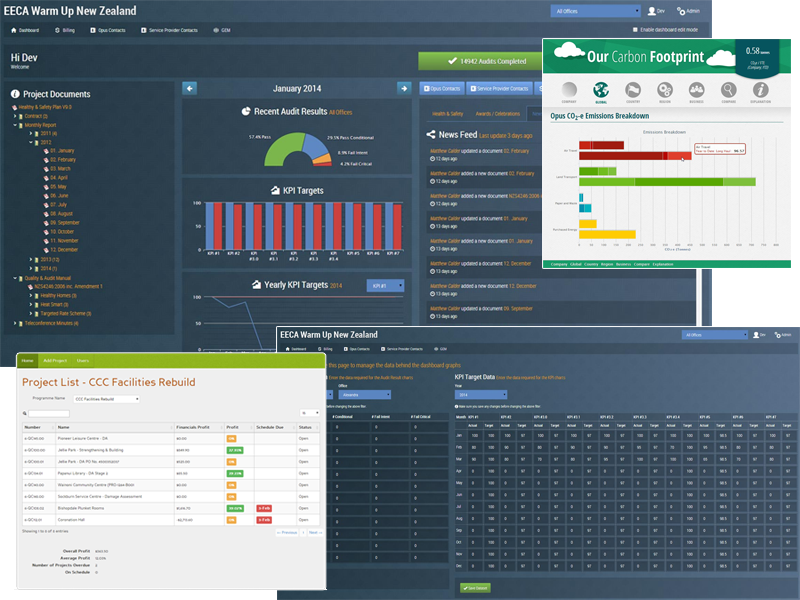This screenshot has width=800, height=600.
Task: Select the Home tab in Project List
Action: pyautogui.click(x=28, y=361)
